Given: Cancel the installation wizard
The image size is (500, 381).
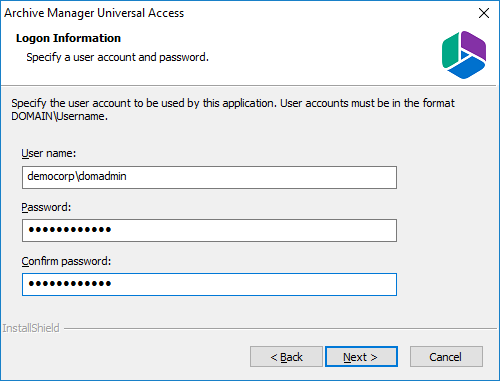Looking at the screenshot, I should (446, 357).
